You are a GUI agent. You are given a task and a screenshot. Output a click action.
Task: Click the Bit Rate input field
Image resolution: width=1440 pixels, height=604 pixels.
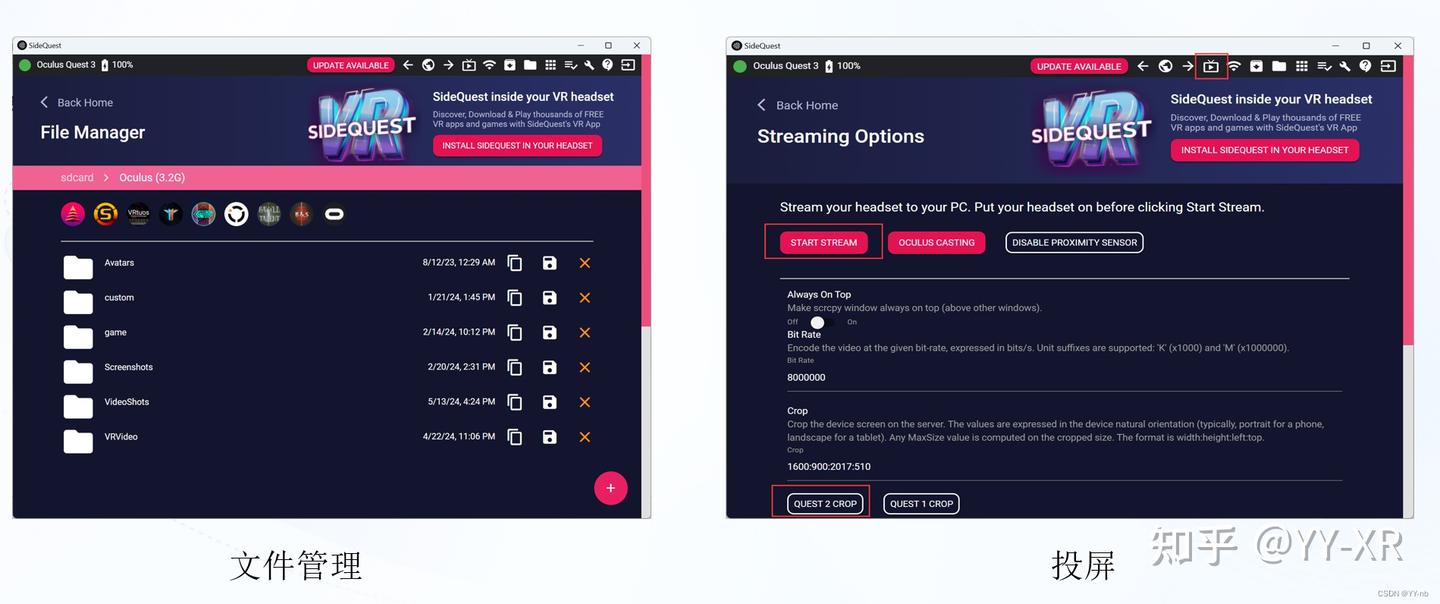pos(1065,378)
